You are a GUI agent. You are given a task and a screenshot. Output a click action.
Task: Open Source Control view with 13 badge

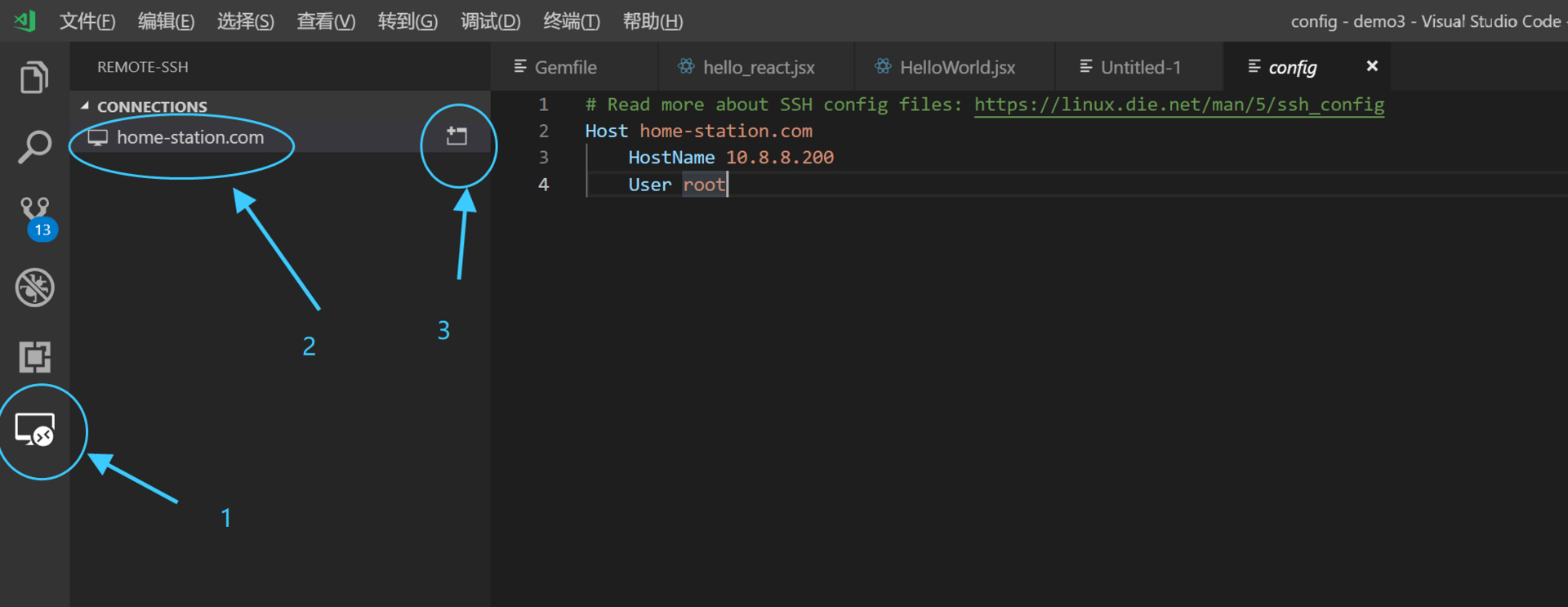click(36, 218)
